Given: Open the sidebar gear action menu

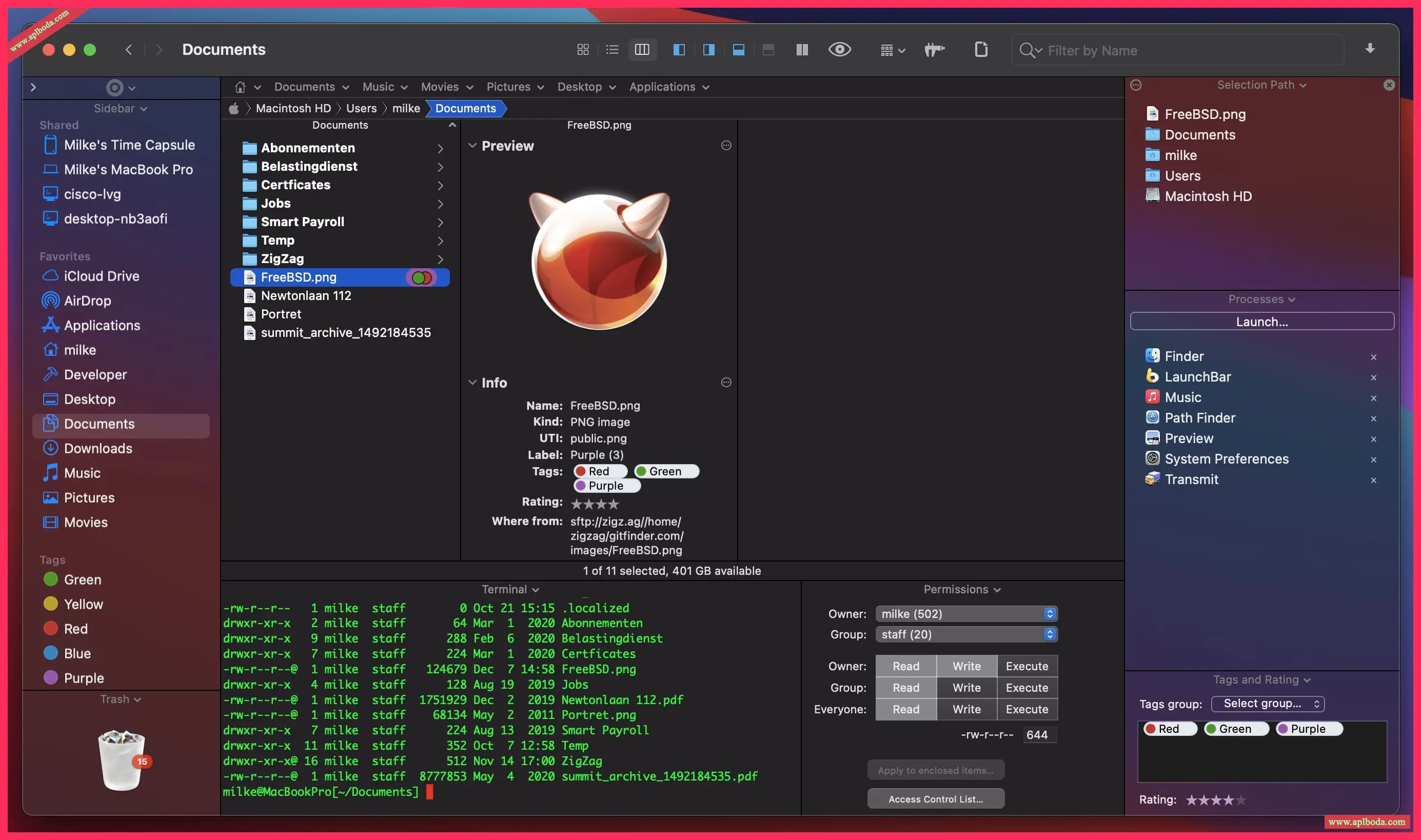Looking at the screenshot, I should click(120, 88).
